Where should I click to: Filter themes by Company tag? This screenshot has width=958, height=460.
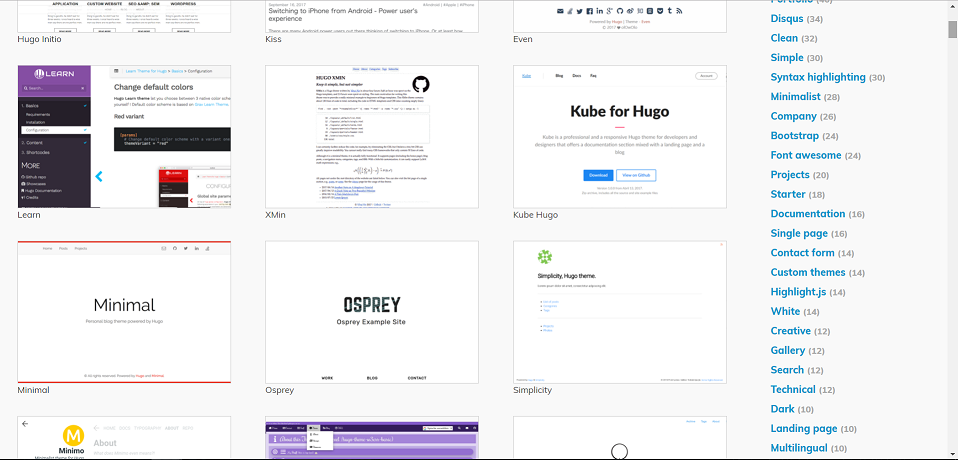pyautogui.click(x=794, y=116)
